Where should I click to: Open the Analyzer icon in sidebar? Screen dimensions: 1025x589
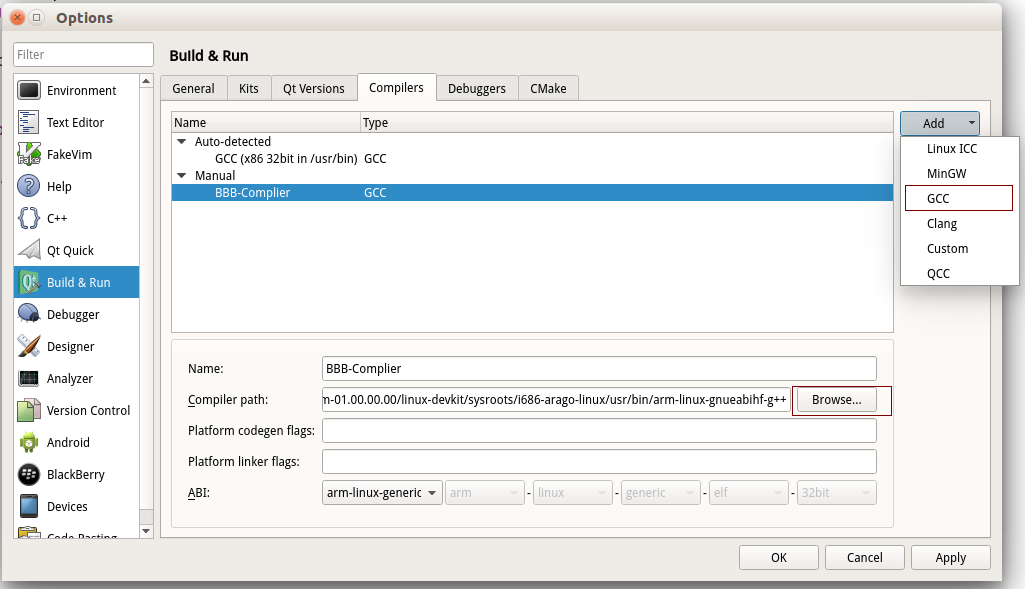(x=29, y=379)
